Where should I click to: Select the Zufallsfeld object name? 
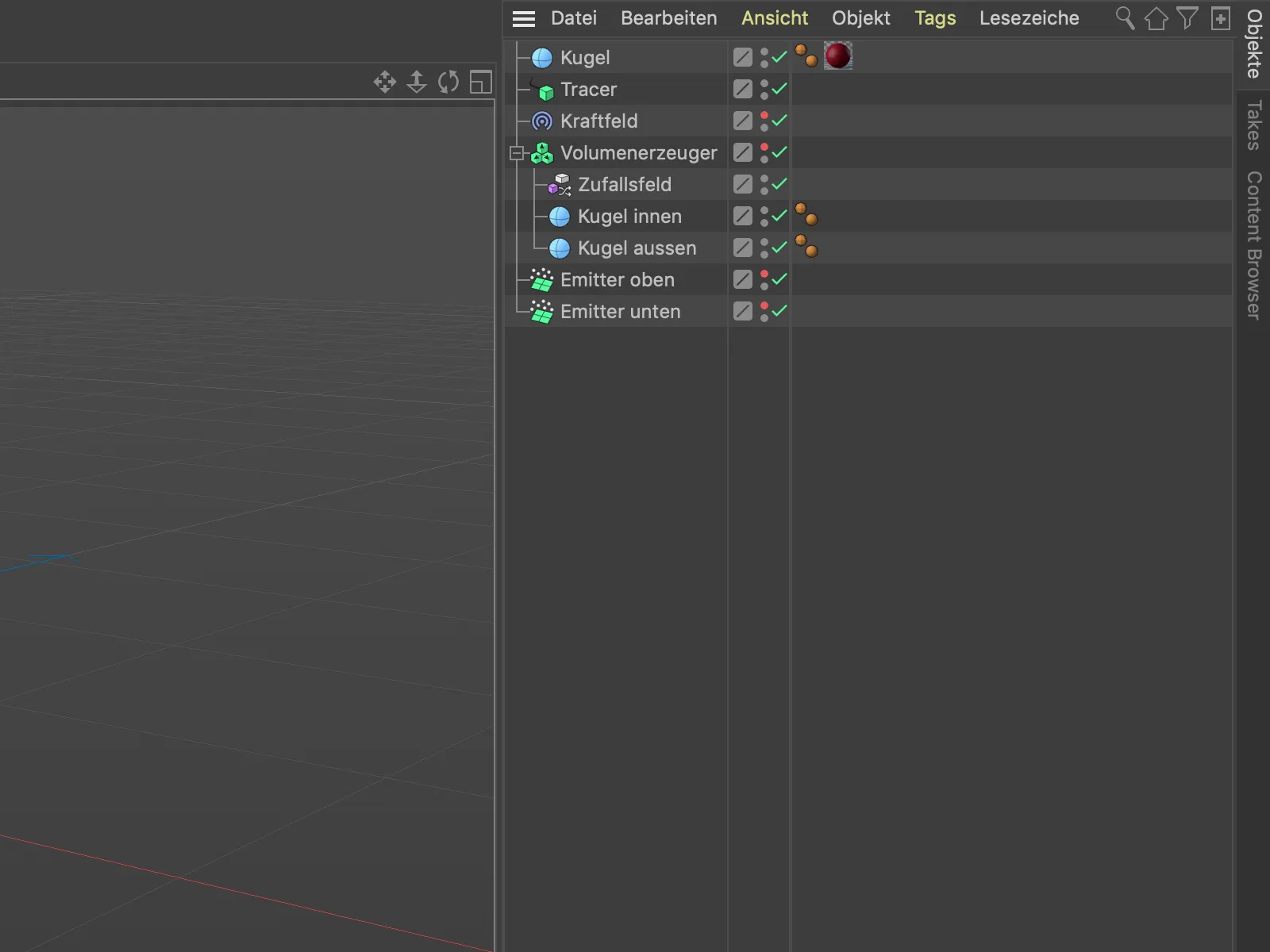pos(625,185)
